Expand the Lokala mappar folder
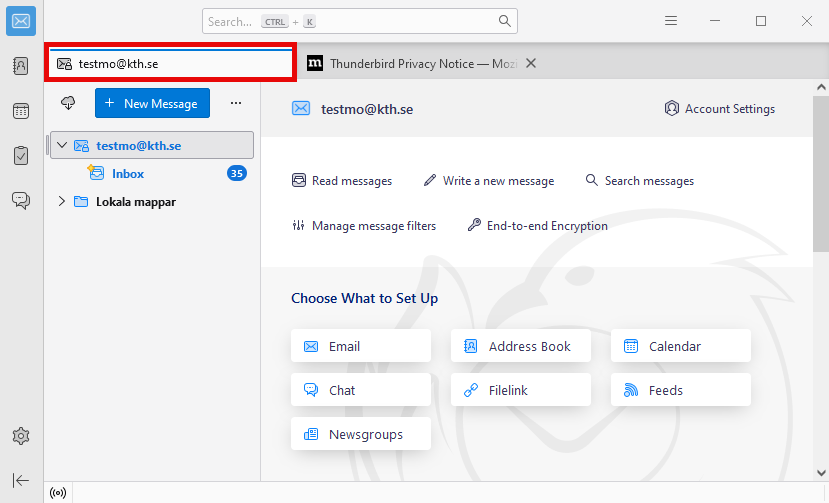The width and height of the screenshot is (829, 503). pyautogui.click(x=62, y=202)
